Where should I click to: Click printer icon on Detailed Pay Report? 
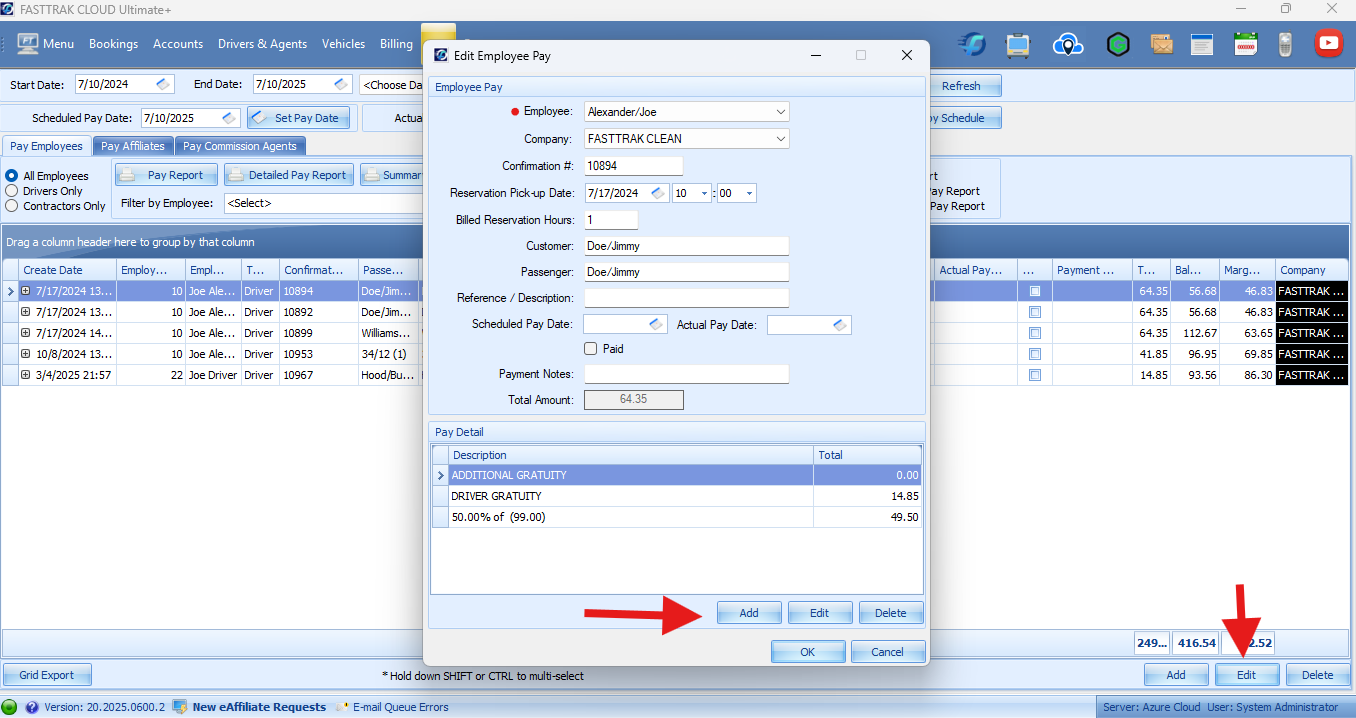click(x=236, y=175)
